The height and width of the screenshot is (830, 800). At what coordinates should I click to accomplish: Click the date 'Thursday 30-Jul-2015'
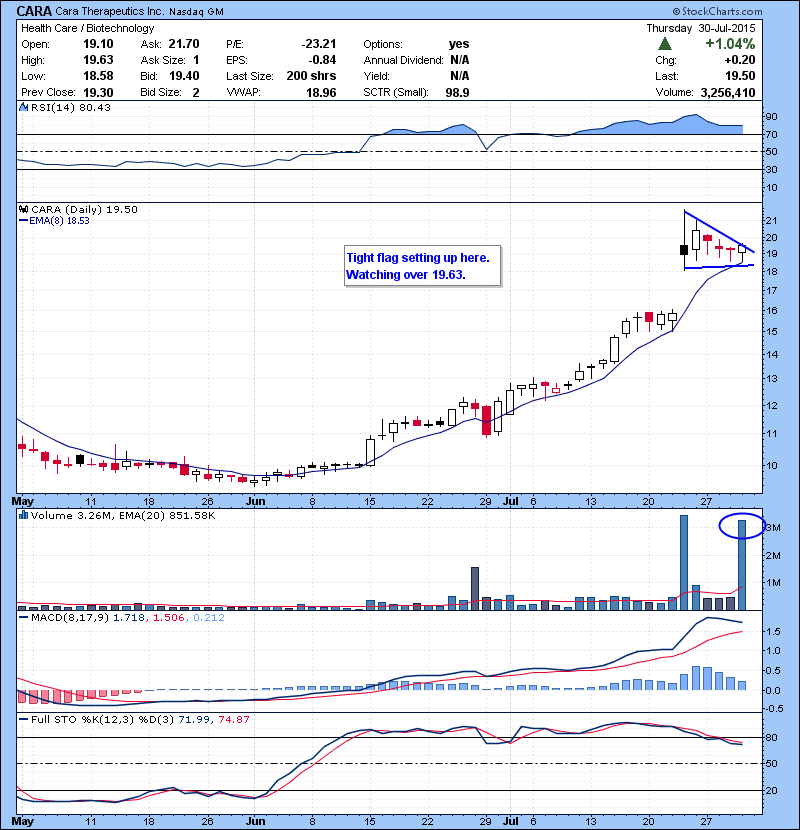700,28
